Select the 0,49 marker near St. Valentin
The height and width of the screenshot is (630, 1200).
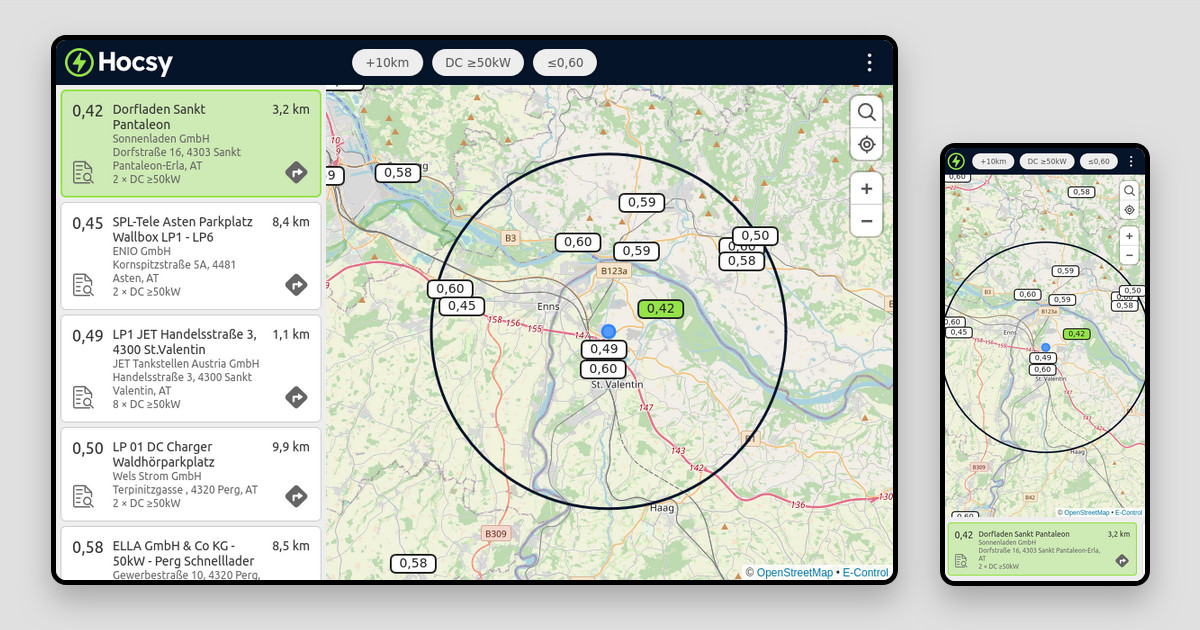[x=604, y=349]
